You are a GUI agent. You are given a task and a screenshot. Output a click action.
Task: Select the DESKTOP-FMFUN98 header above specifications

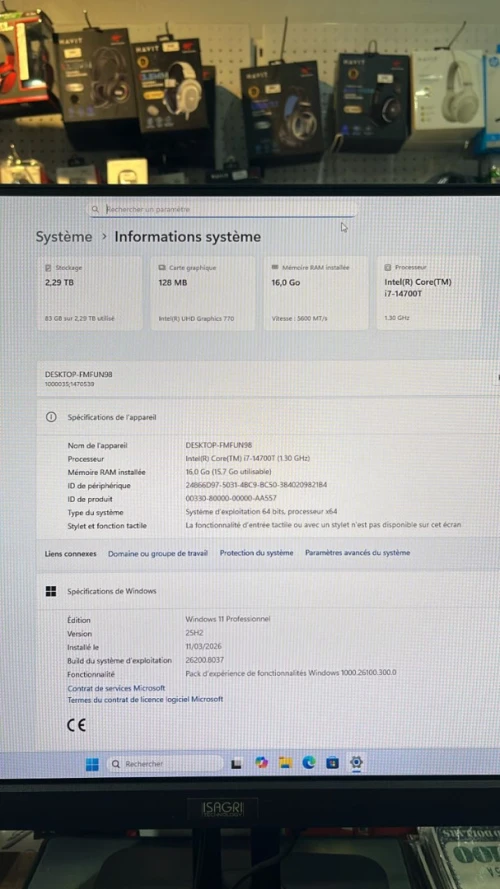coord(78,374)
